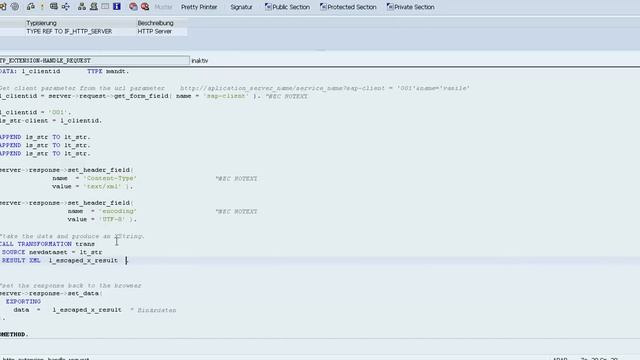Click the ls_str-client assignment line
The width and height of the screenshot is (640, 360).
[x=51, y=120]
